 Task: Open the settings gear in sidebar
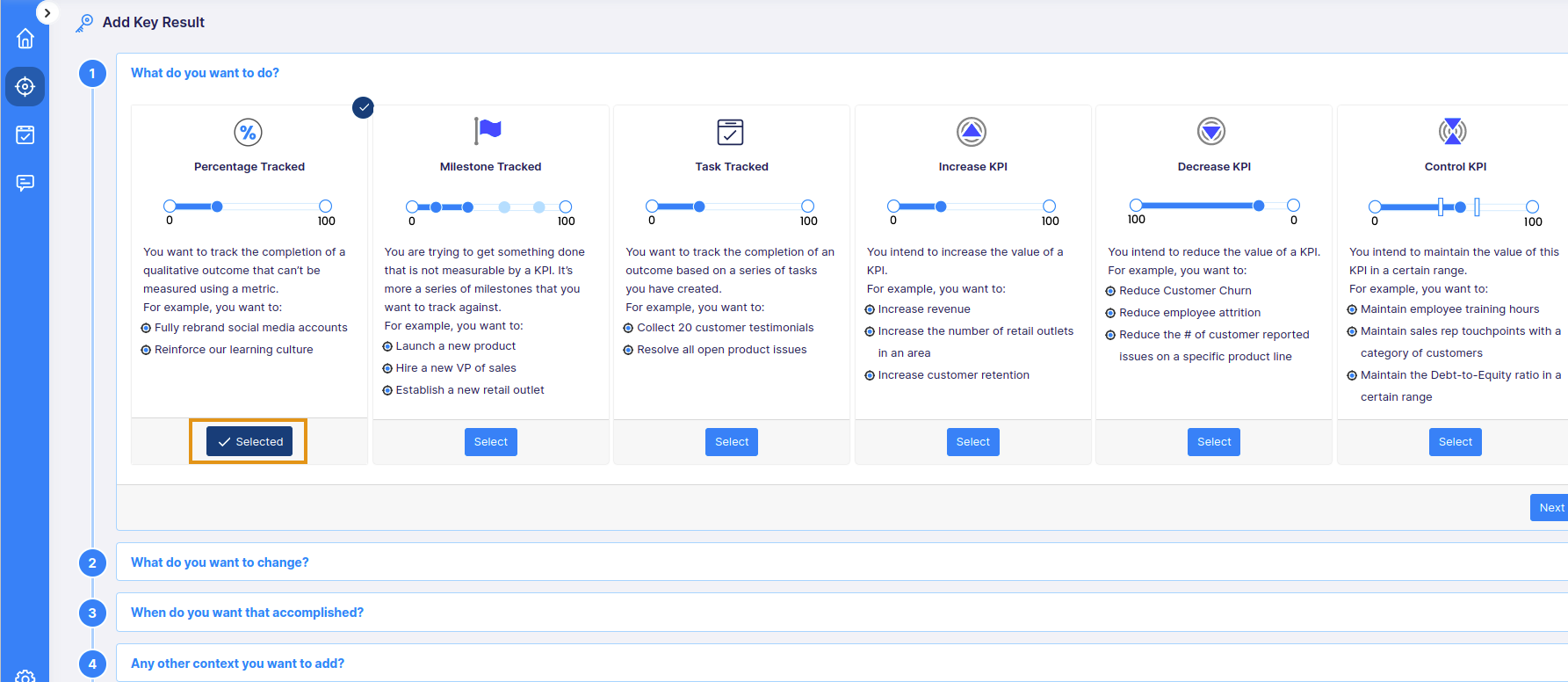pyautogui.click(x=25, y=676)
